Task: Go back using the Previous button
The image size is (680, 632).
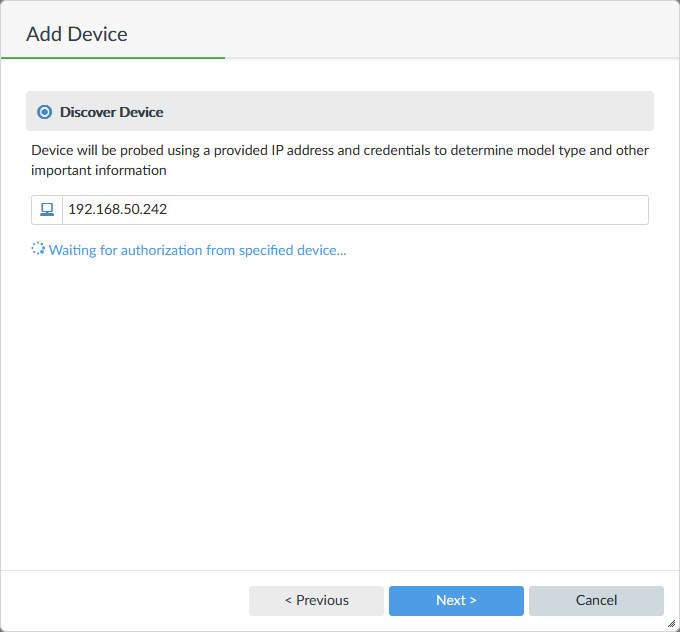Action: click(316, 601)
